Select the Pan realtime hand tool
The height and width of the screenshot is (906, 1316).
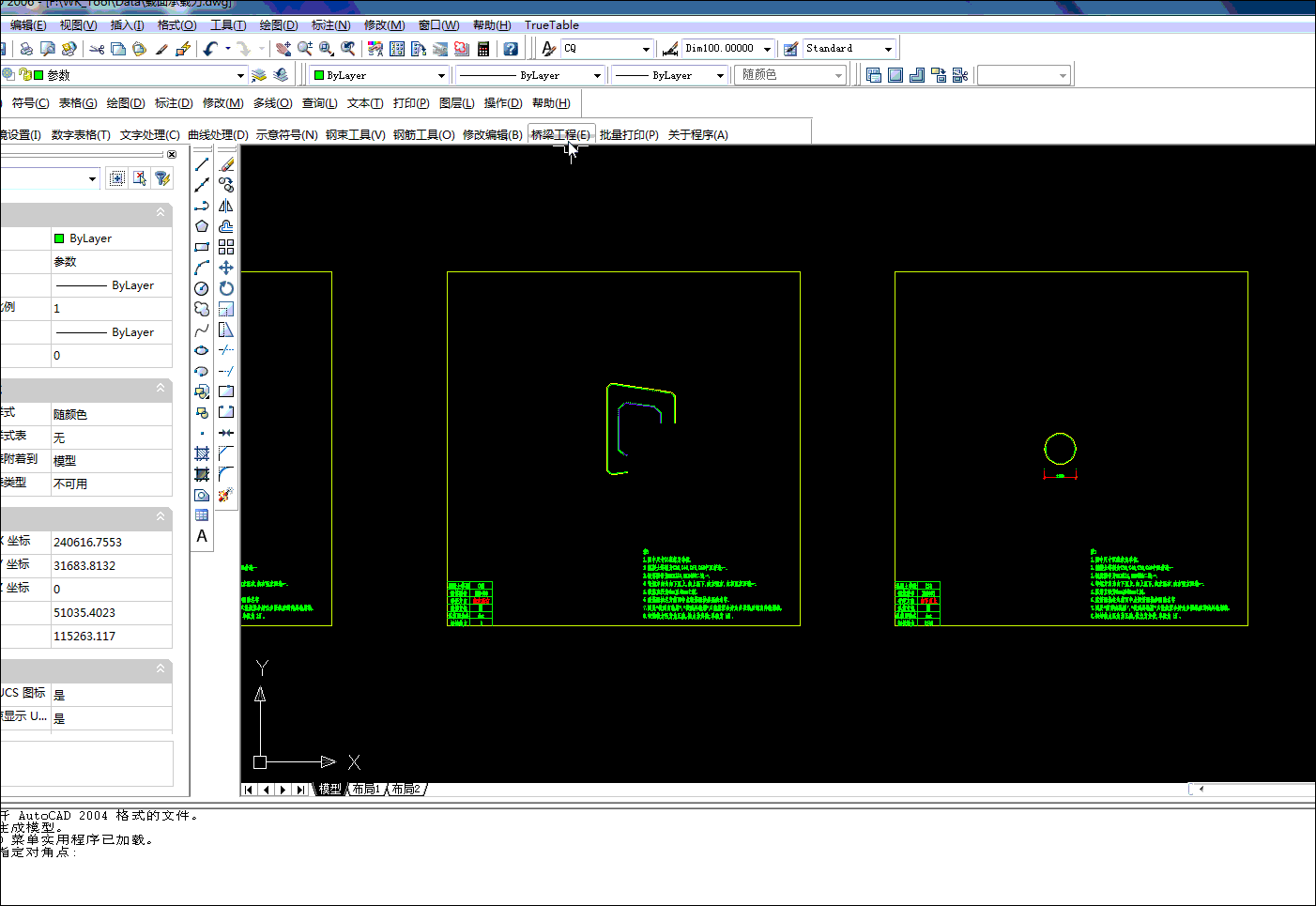point(283,49)
